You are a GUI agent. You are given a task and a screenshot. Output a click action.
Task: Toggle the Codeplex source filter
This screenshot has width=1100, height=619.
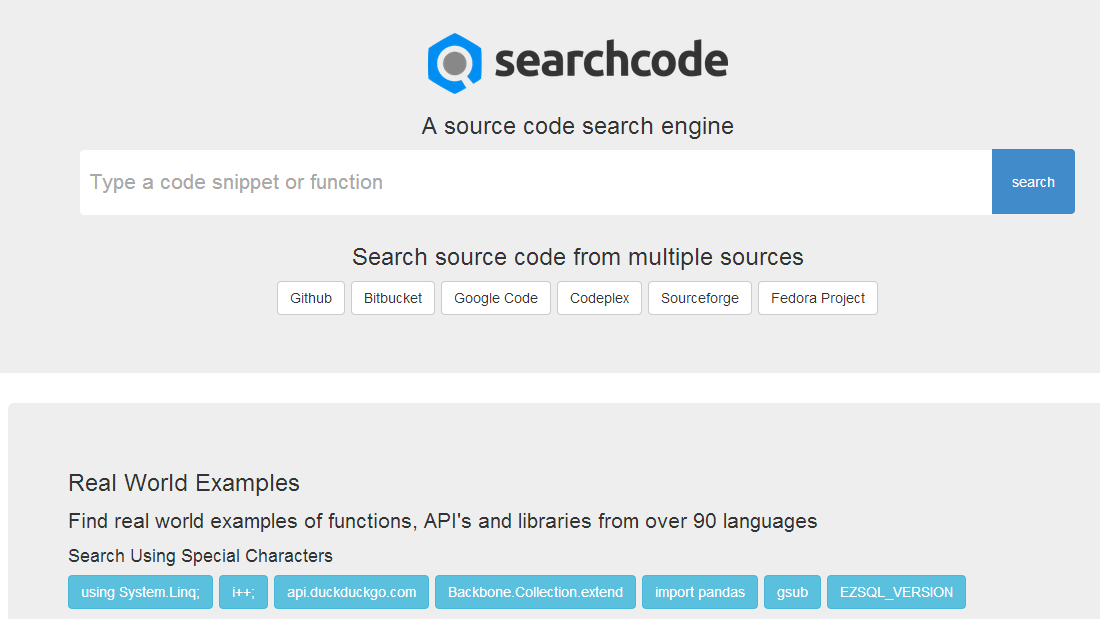pos(599,298)
